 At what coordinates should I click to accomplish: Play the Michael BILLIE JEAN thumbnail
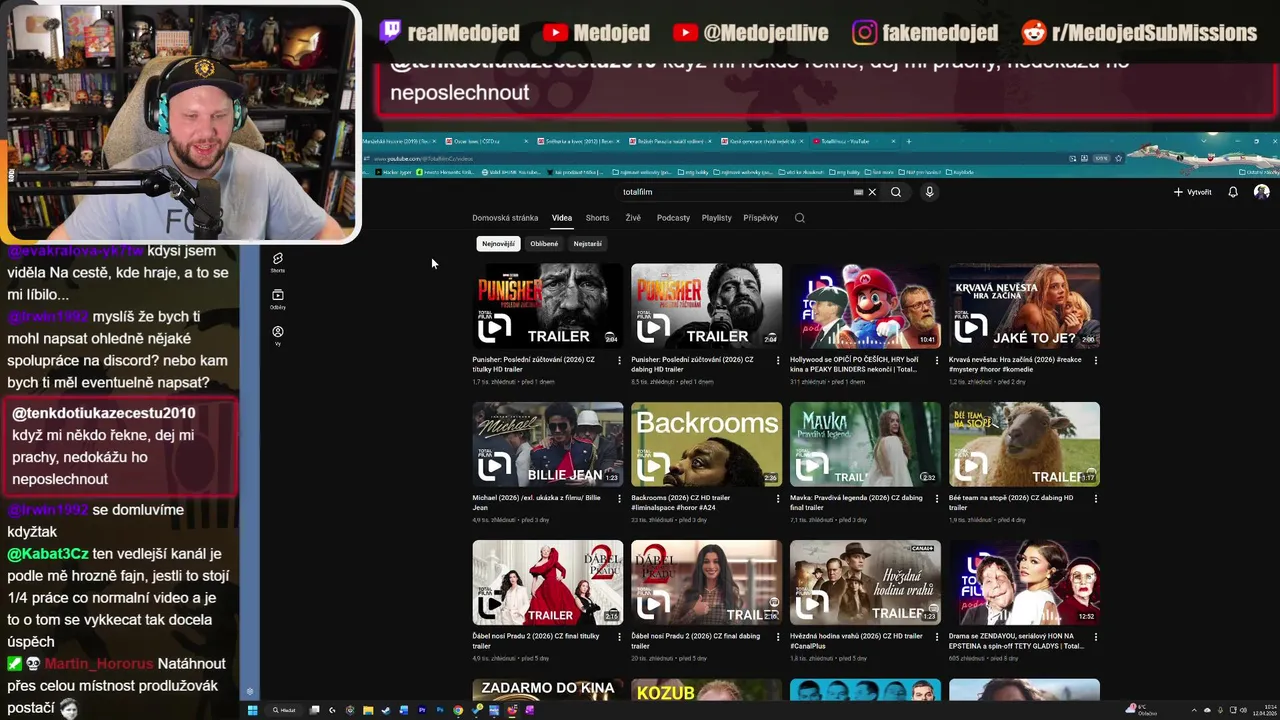point(548,445)
